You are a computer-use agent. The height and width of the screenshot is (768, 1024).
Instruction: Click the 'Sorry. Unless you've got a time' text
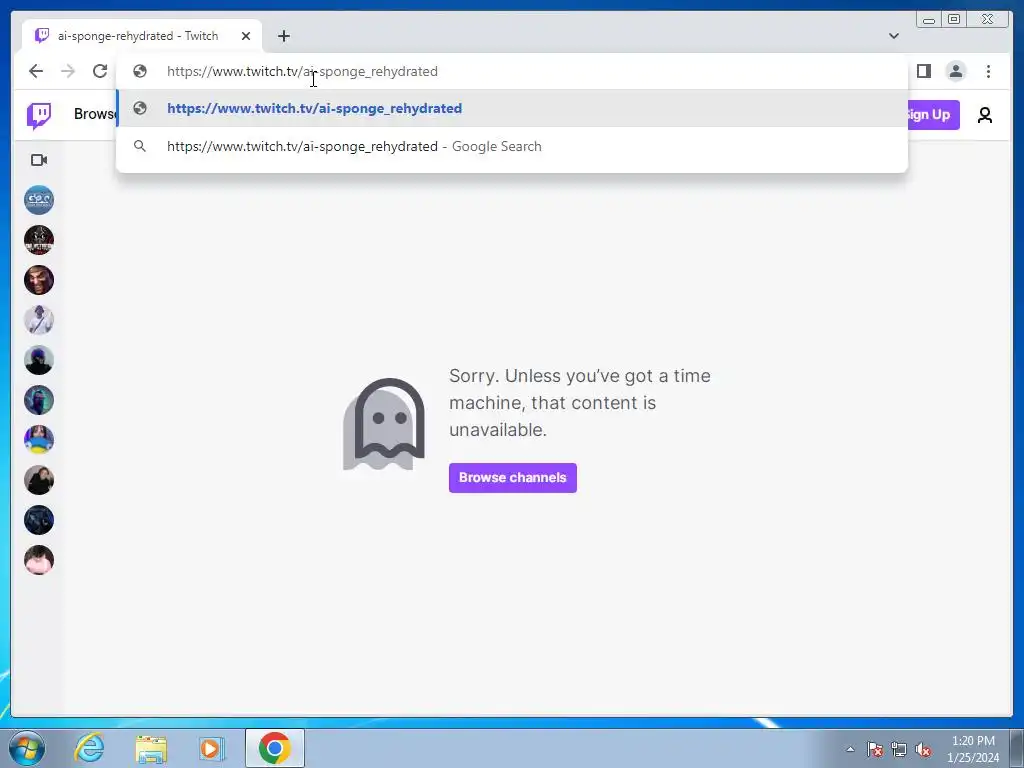[x=580, y=376]
